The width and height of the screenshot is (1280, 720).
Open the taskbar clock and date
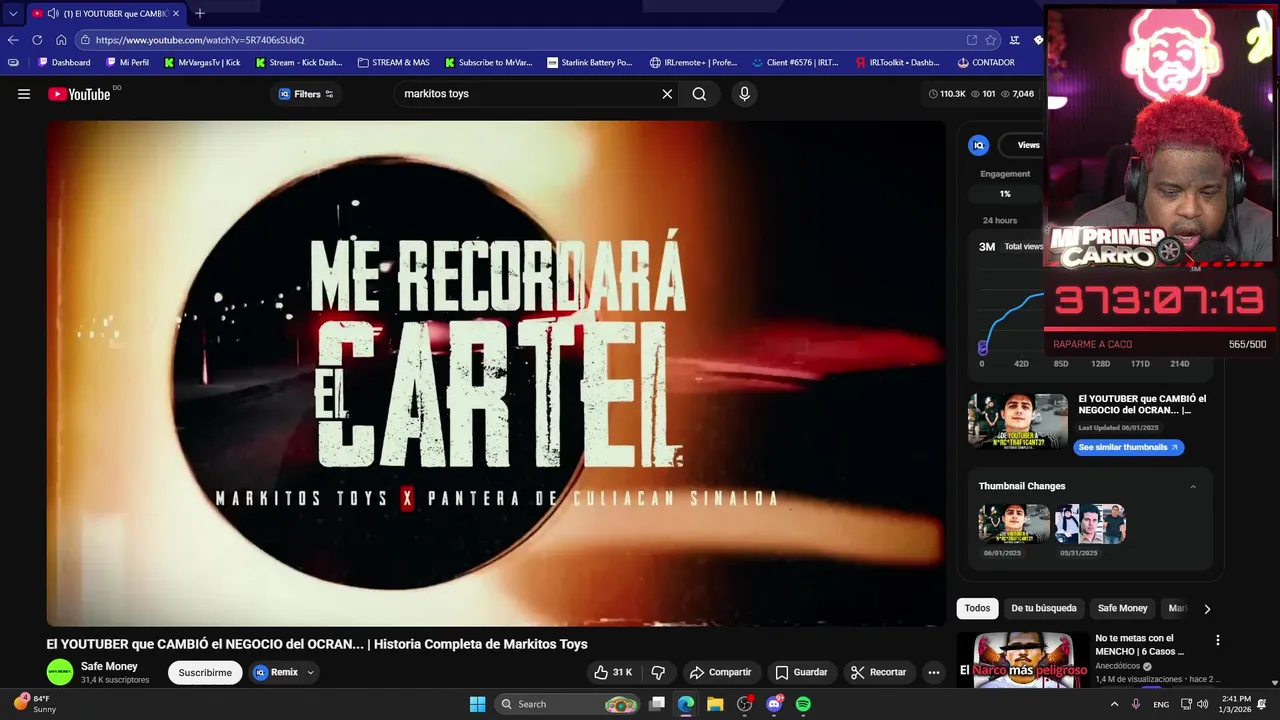tap(1236, 704)
